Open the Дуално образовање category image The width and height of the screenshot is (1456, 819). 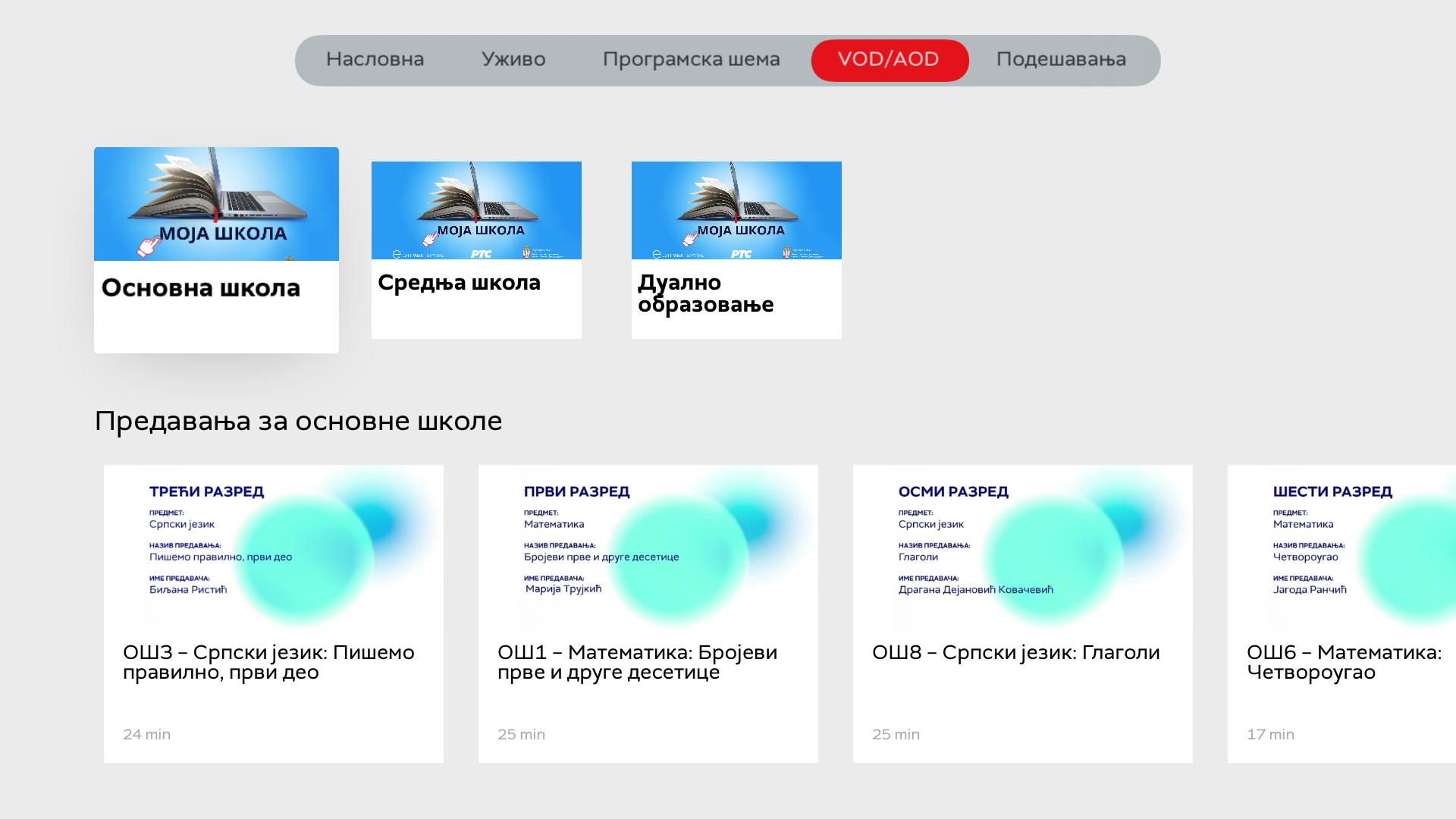point(736,210)
